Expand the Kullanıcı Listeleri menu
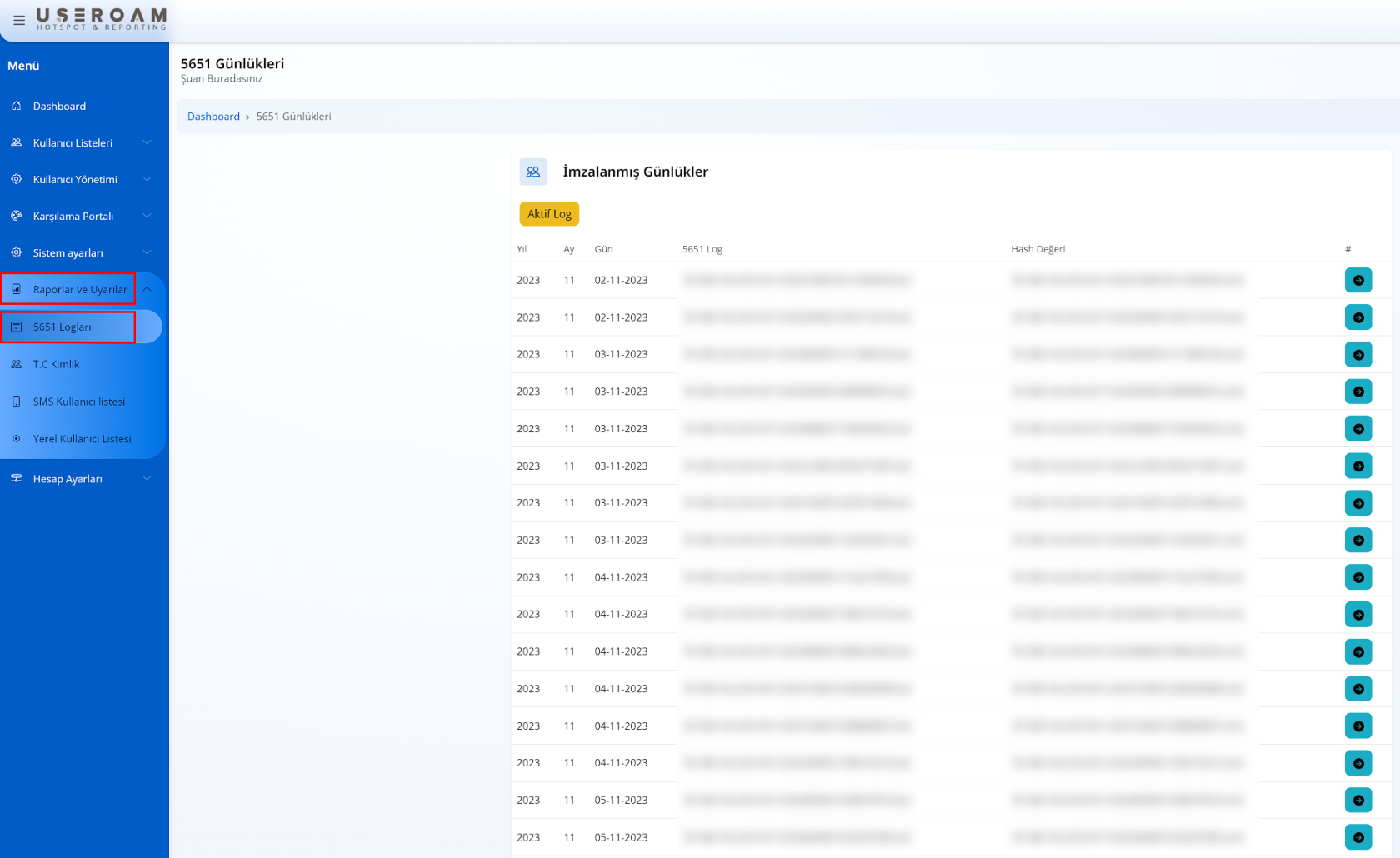Image resolution: width=1400 pixels, height=858 pixels. (x=147, y=142)
